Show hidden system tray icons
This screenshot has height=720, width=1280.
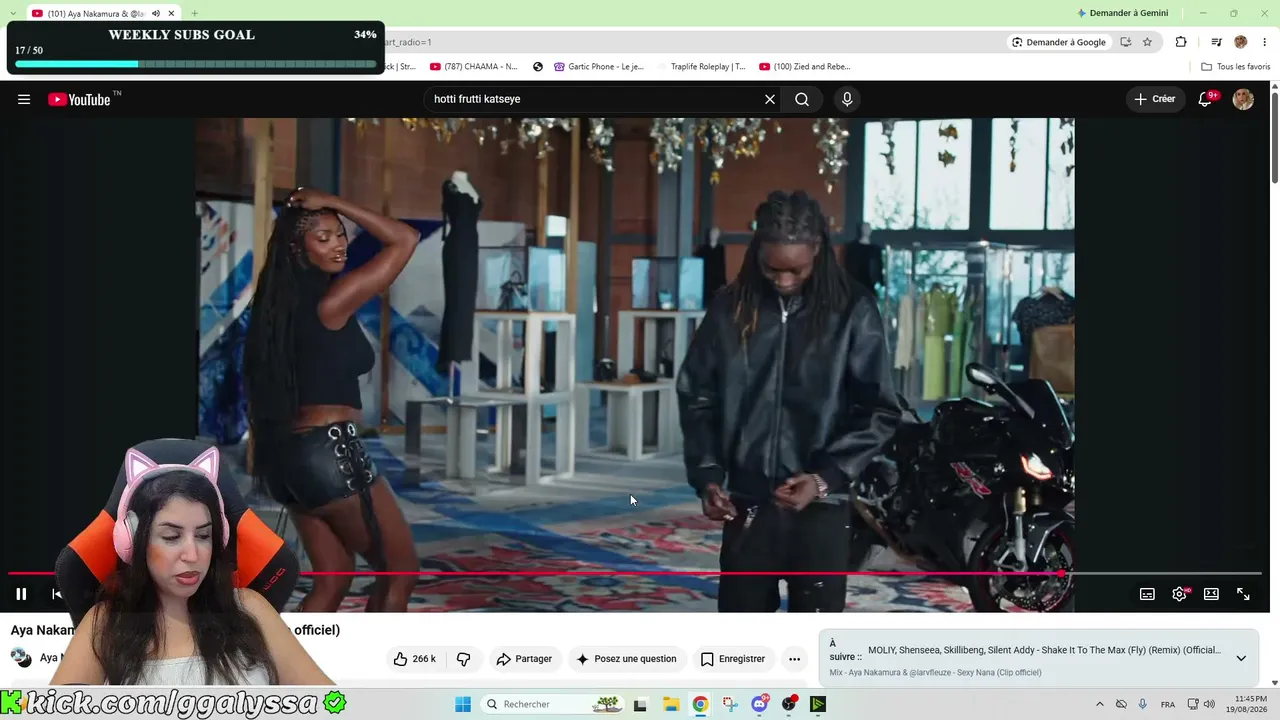(1100, 704)
